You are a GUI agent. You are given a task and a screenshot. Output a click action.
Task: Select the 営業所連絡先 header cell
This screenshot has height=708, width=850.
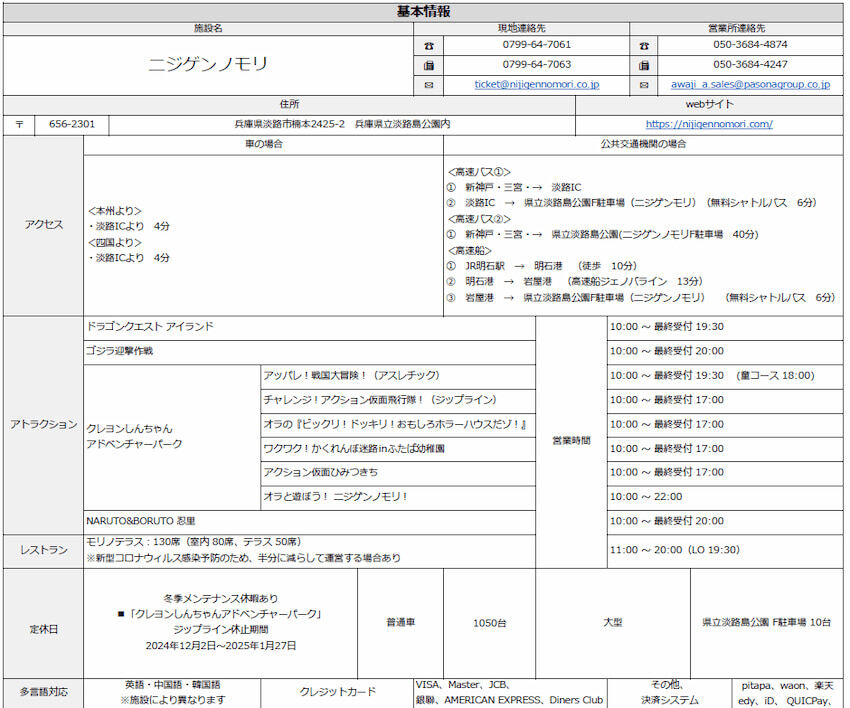pyautogui.click(x=737, y=29)
